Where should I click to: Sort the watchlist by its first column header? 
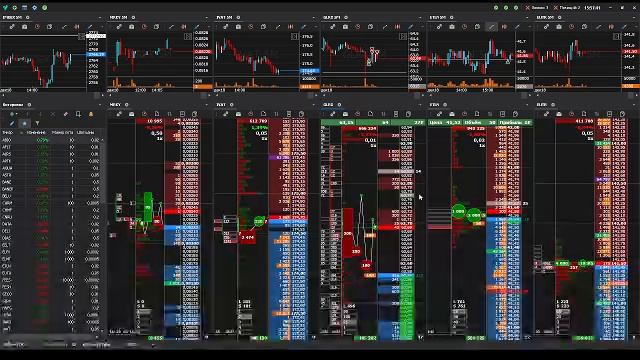tap(8, 133)
